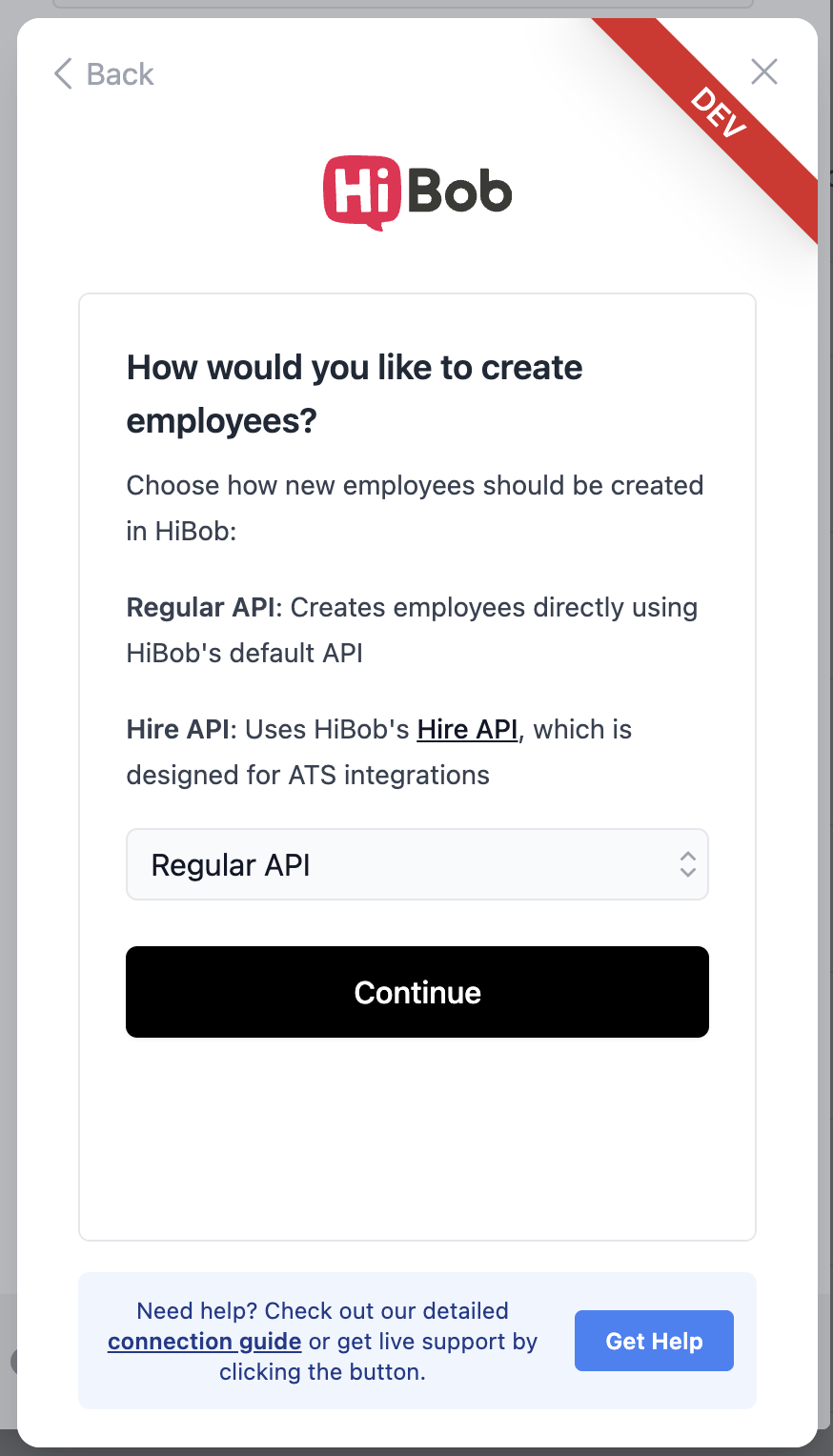Open the Regular API selection dropdown
The image size is (833, 1456).
400,864
